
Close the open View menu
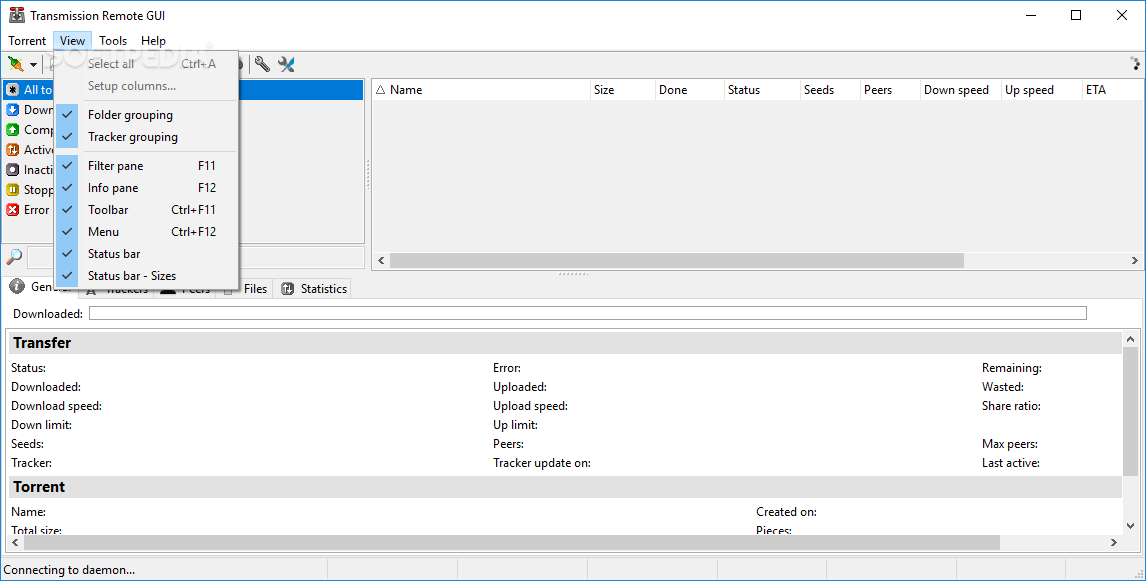coord(72,41)
